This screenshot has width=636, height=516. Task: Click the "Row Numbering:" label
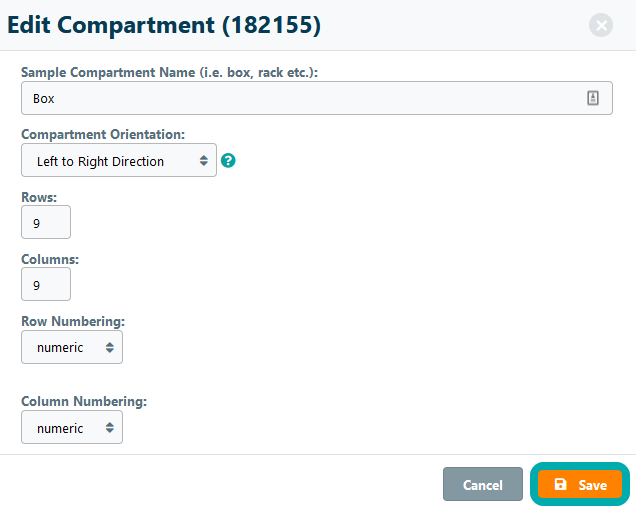click(x=73, y=321)
